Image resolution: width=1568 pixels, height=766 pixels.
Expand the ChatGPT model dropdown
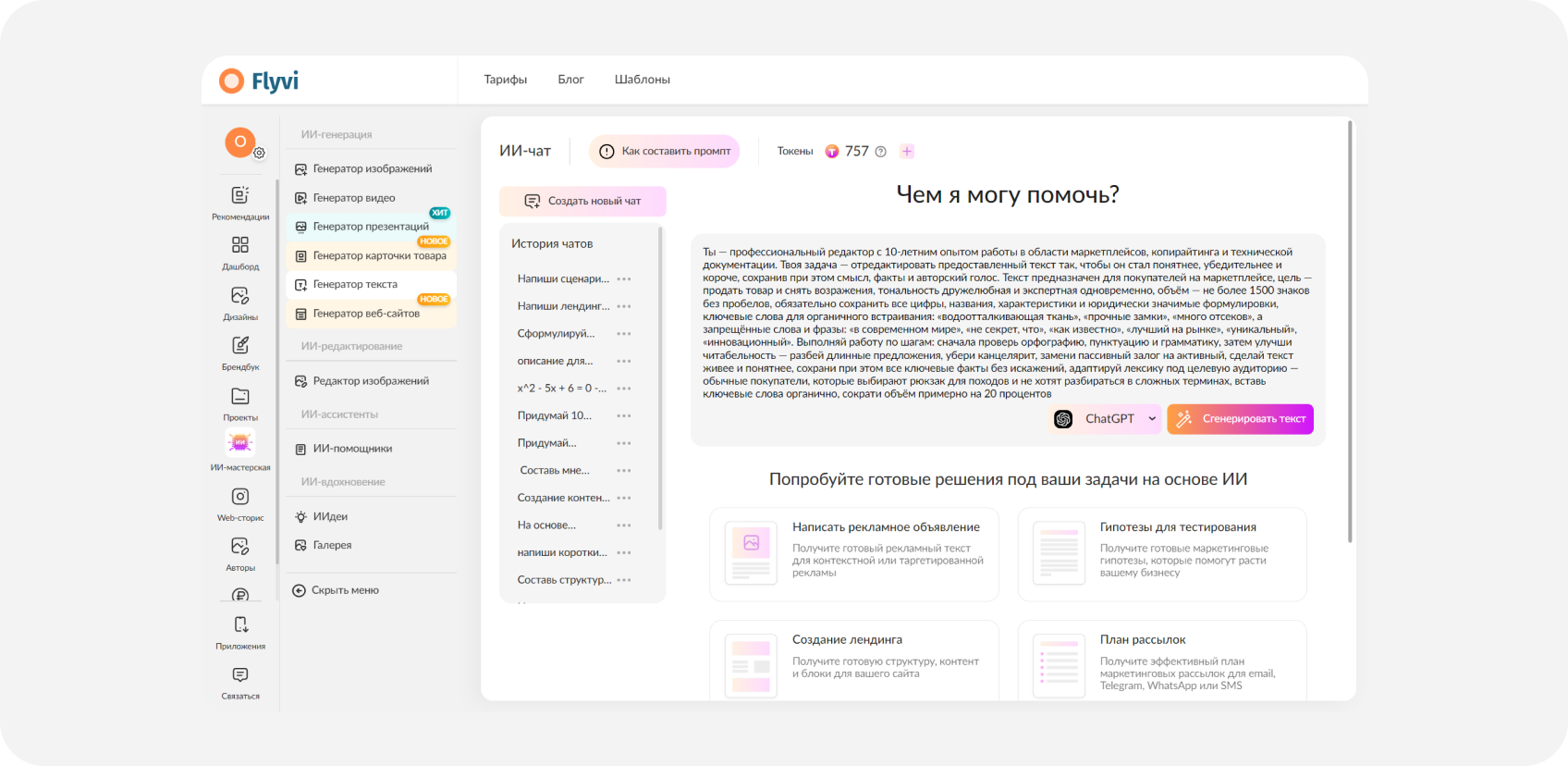pyautogui.click(x=1105, y=419)
